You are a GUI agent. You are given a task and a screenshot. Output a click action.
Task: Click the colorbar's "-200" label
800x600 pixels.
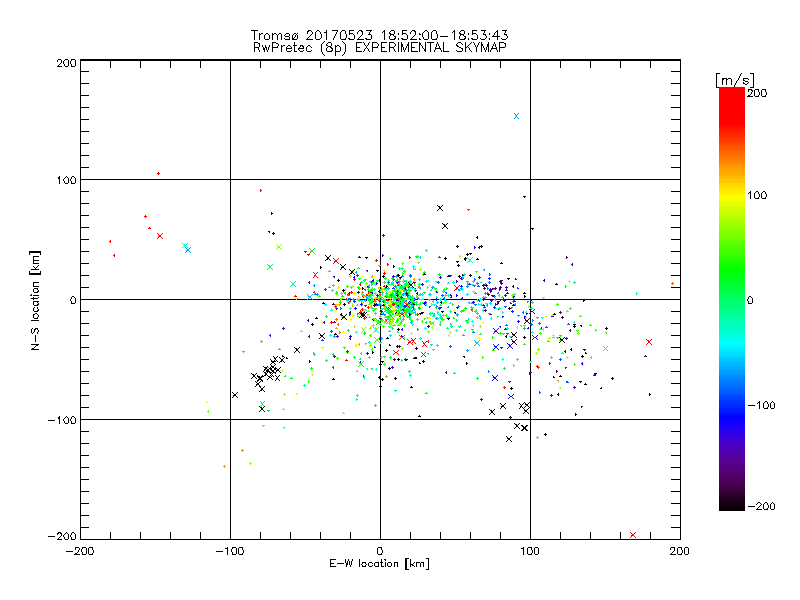[x=761, y=506]
